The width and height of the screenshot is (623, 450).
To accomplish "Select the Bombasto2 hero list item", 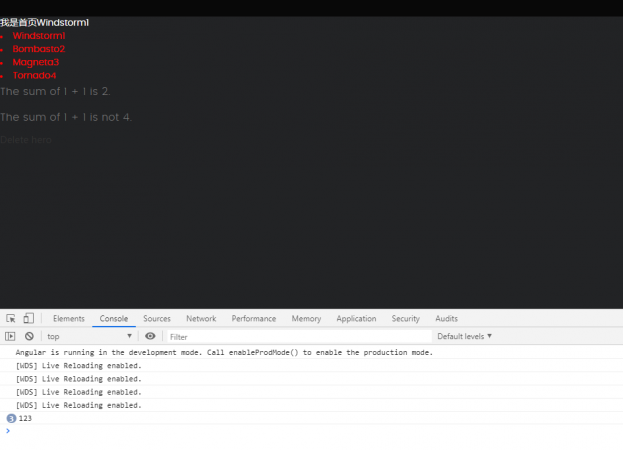I will pos(39,49).
